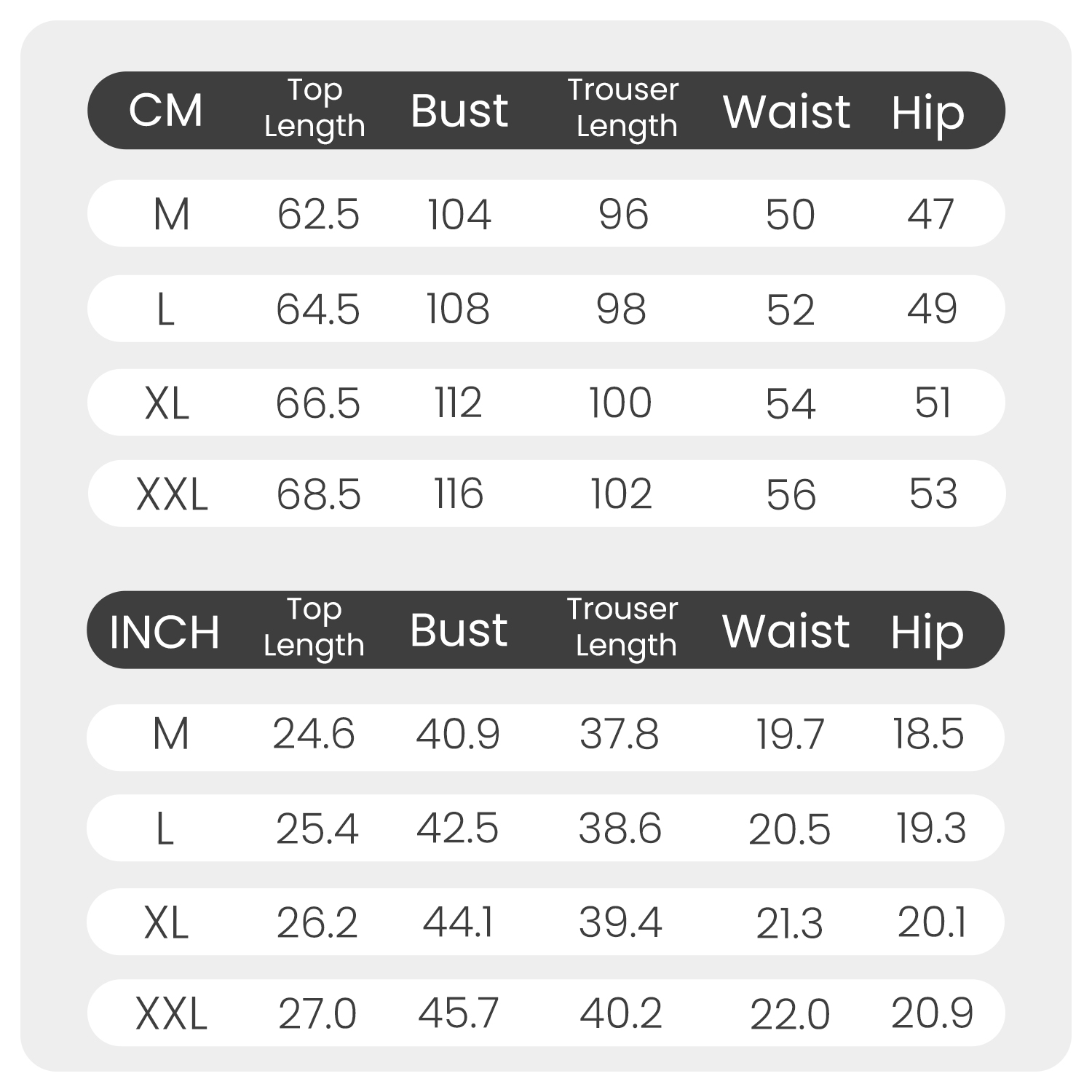Click the 100 trouser length for XL
1092x1092 pixels.
coord(620,403)
